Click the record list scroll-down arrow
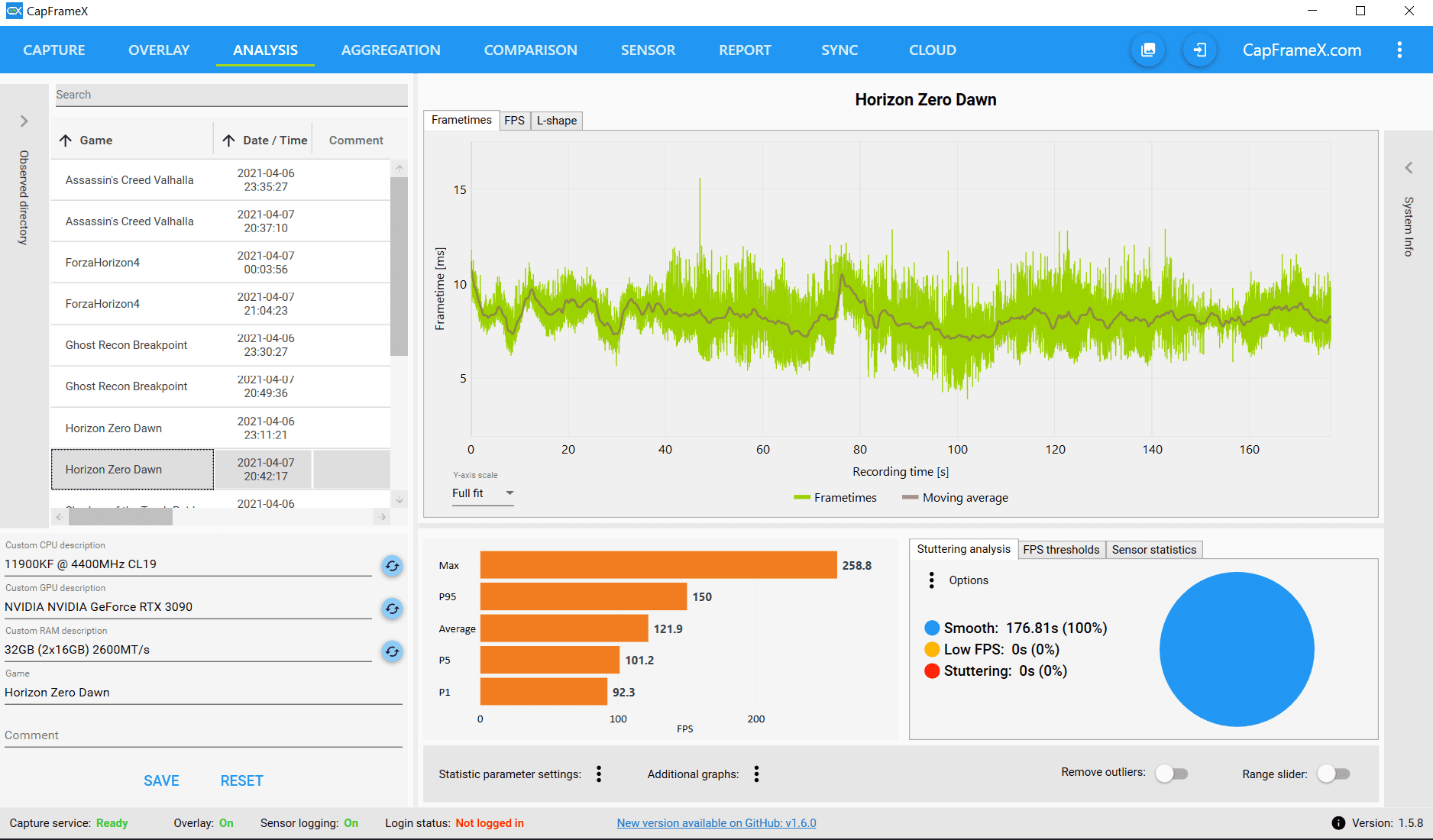This screenshot has width=1433, height=840. [x=399, y=500]
